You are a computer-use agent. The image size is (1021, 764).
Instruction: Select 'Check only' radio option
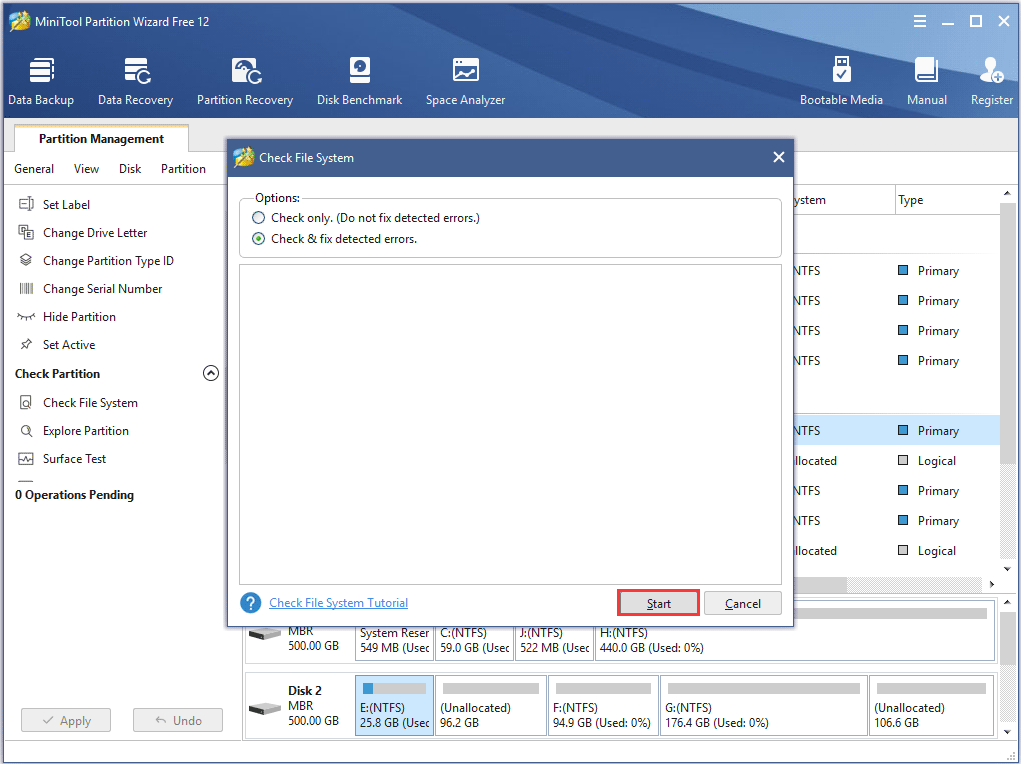259,218
